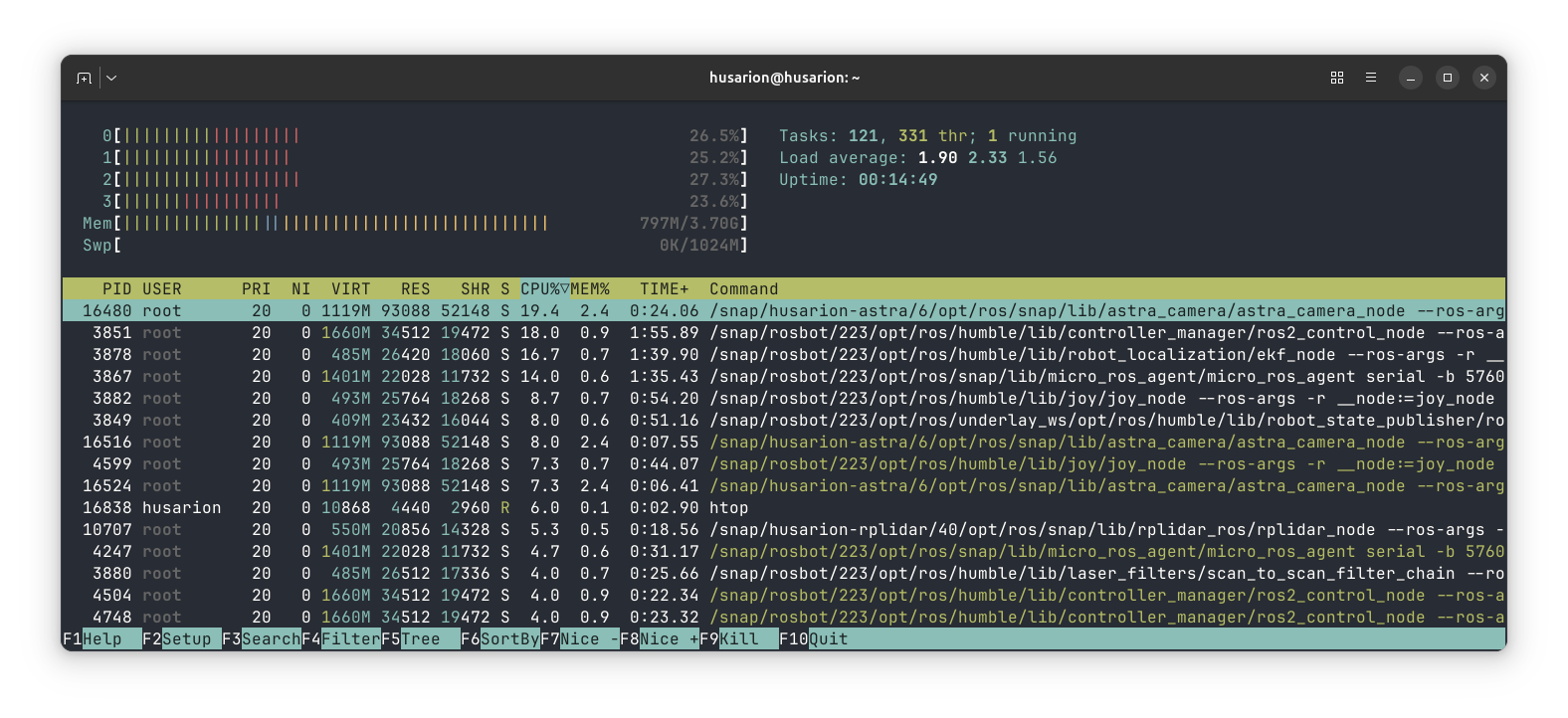
Task: Minimize the terminal window
Action: [x=1410, y=78]
